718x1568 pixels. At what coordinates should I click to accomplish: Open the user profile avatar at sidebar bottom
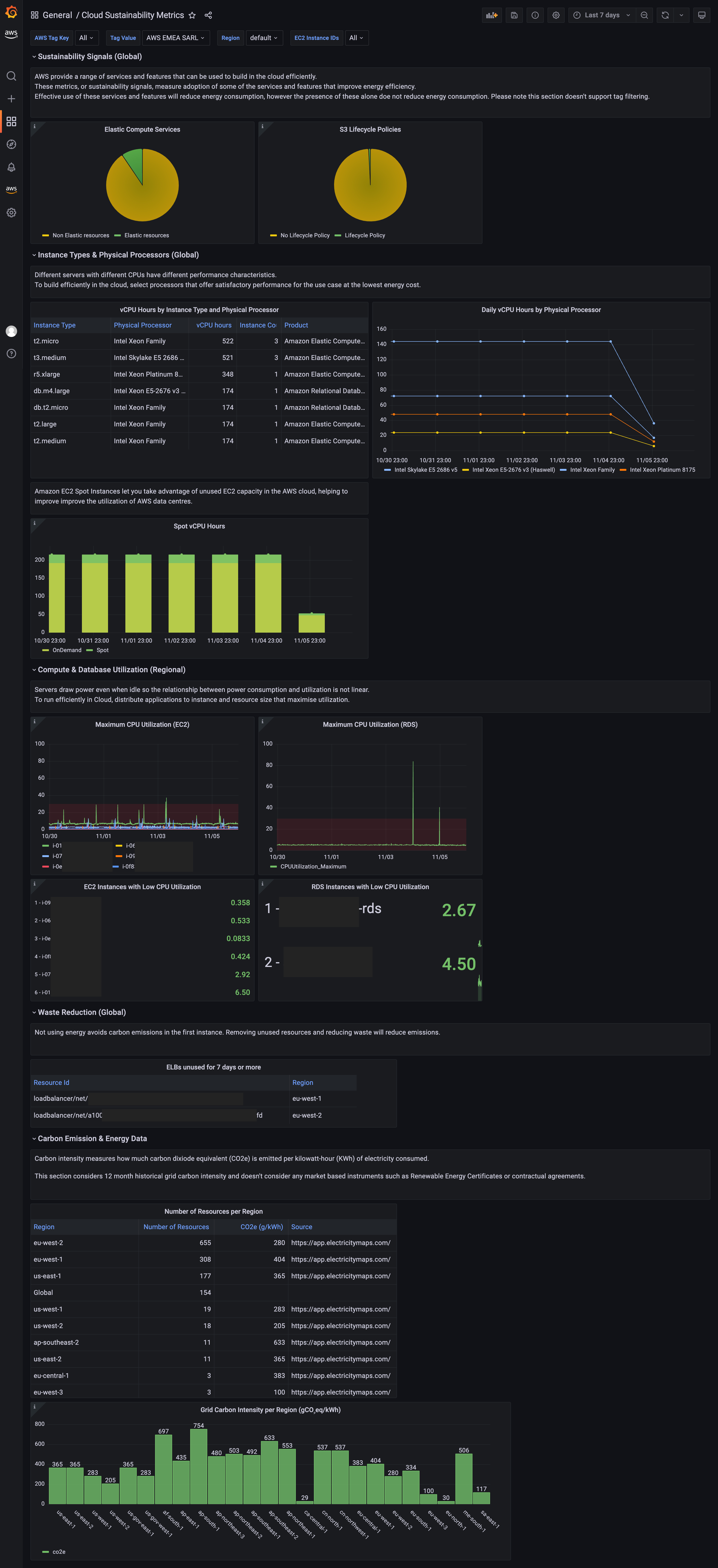(11, 331)
